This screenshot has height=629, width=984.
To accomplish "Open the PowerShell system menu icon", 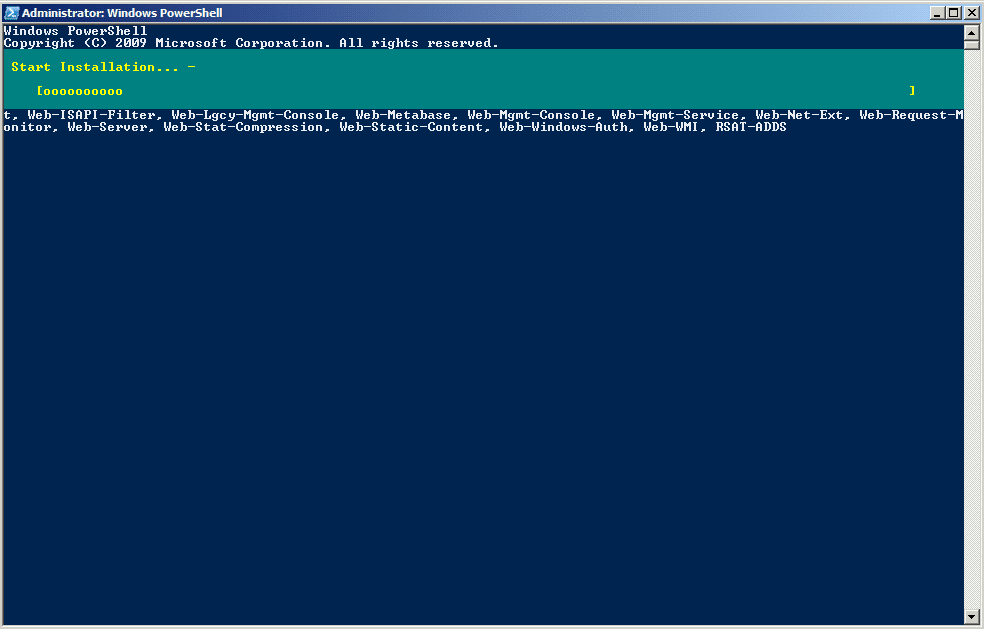I will coord(11,13).
